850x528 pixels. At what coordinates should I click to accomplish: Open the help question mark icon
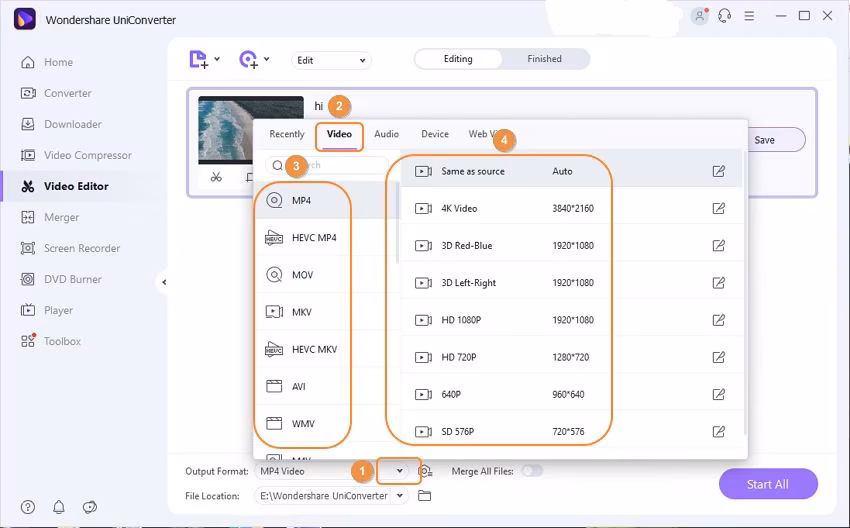click(x=28, y=507)
